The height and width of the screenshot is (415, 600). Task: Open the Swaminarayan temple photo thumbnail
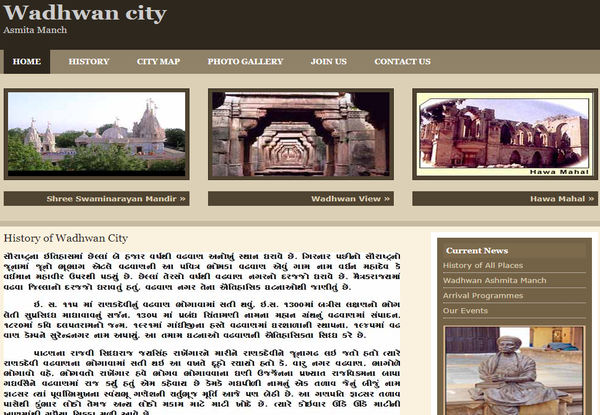[96, 134]
